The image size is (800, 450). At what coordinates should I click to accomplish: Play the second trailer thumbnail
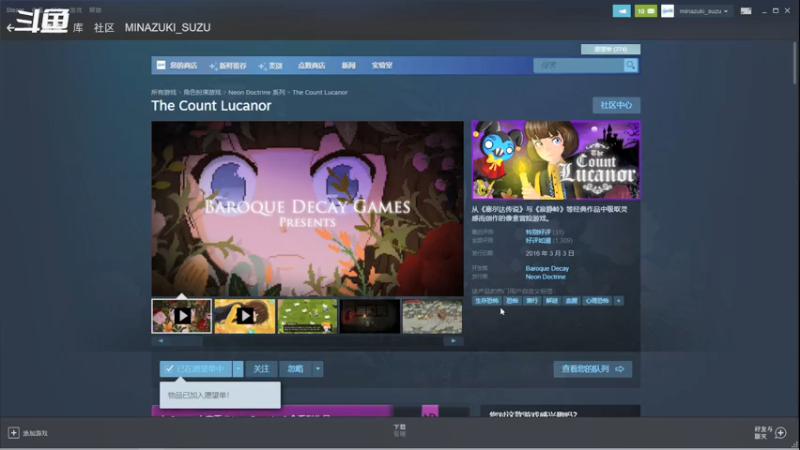click(245, 316)
